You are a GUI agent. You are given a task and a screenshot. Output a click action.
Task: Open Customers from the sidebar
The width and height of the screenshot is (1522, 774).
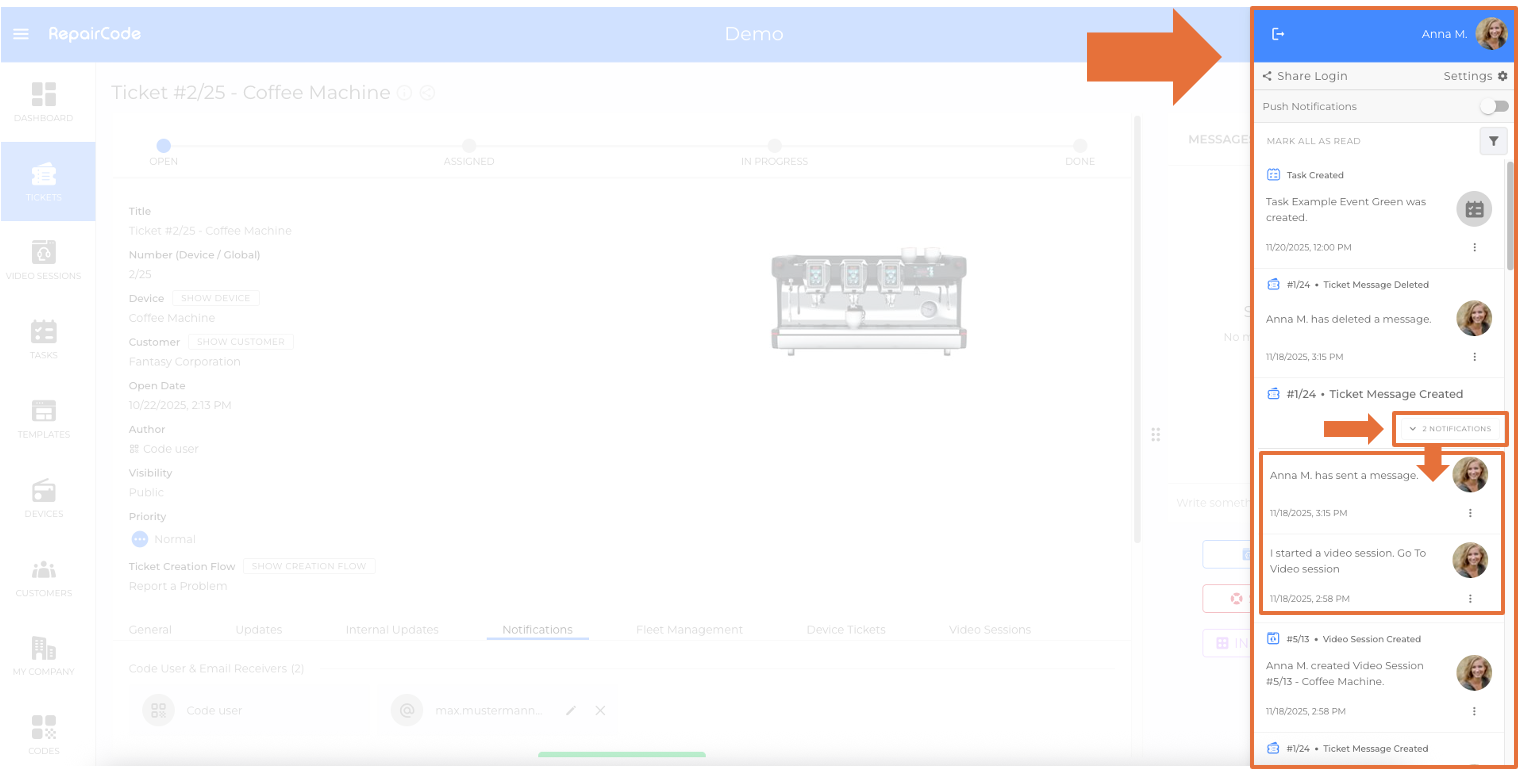click(44, 577)
